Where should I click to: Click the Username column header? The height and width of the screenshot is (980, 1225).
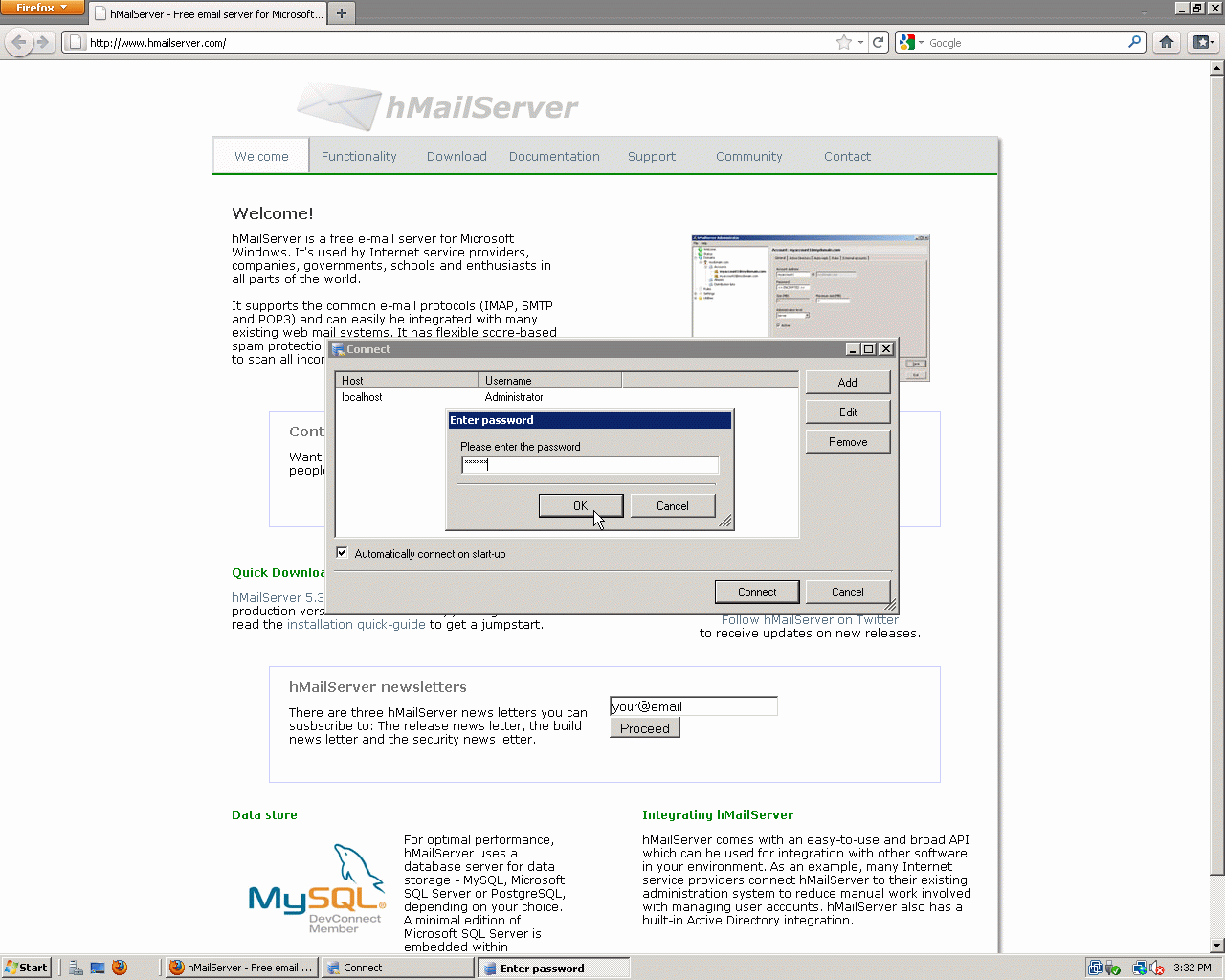(x=550, y=380)
